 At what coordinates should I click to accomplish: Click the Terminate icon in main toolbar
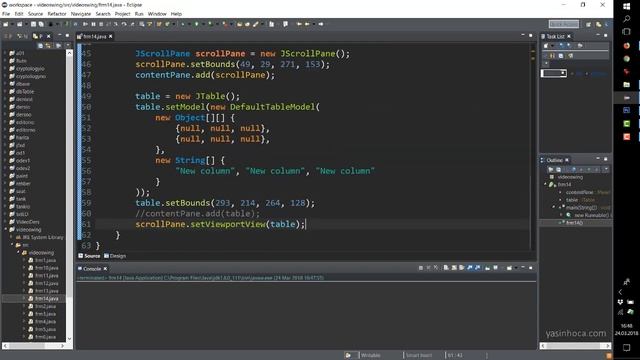tap(101, 24)
